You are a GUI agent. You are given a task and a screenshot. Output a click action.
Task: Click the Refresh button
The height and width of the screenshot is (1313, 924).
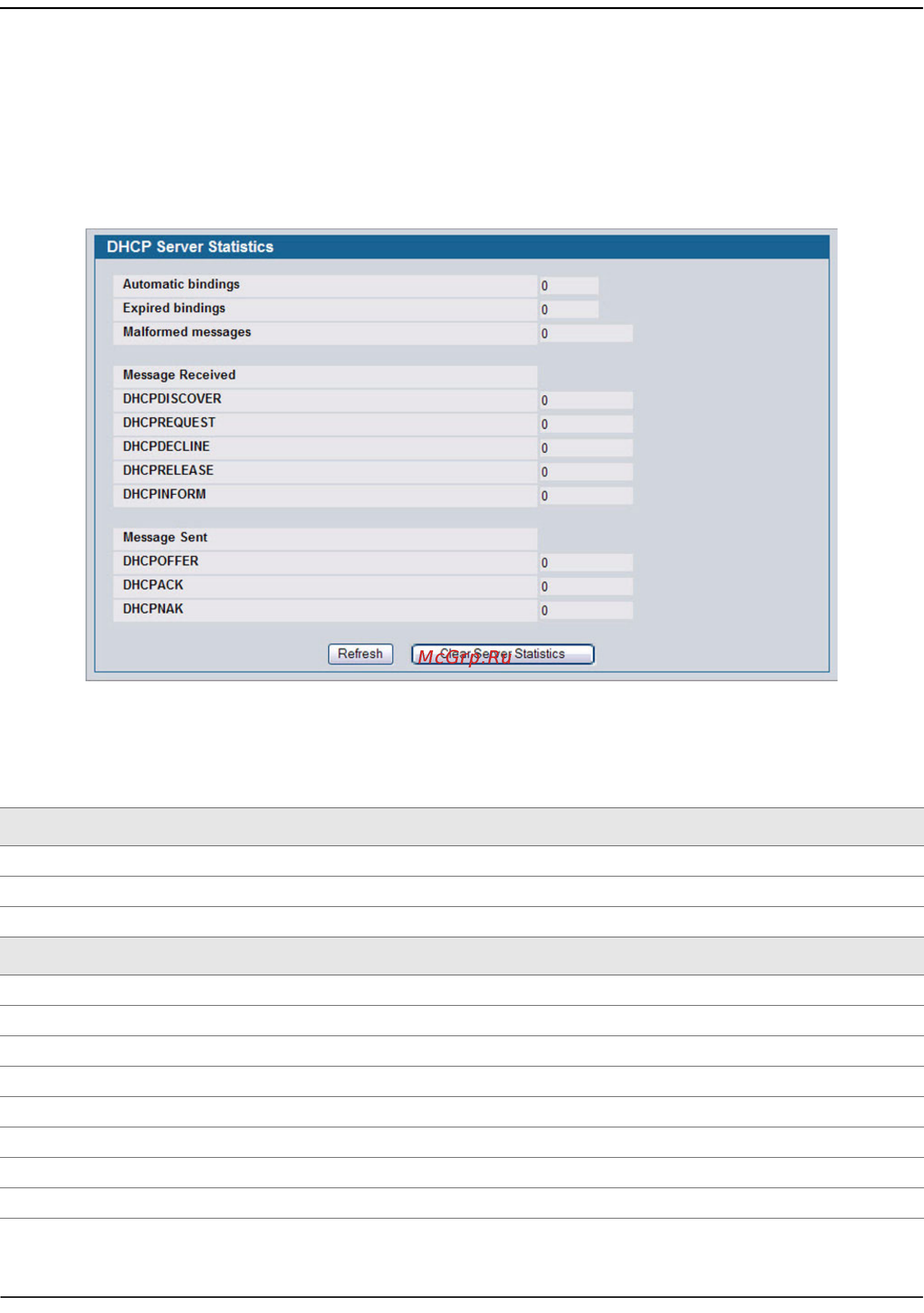pyautogui.click(x=360, y=654)
